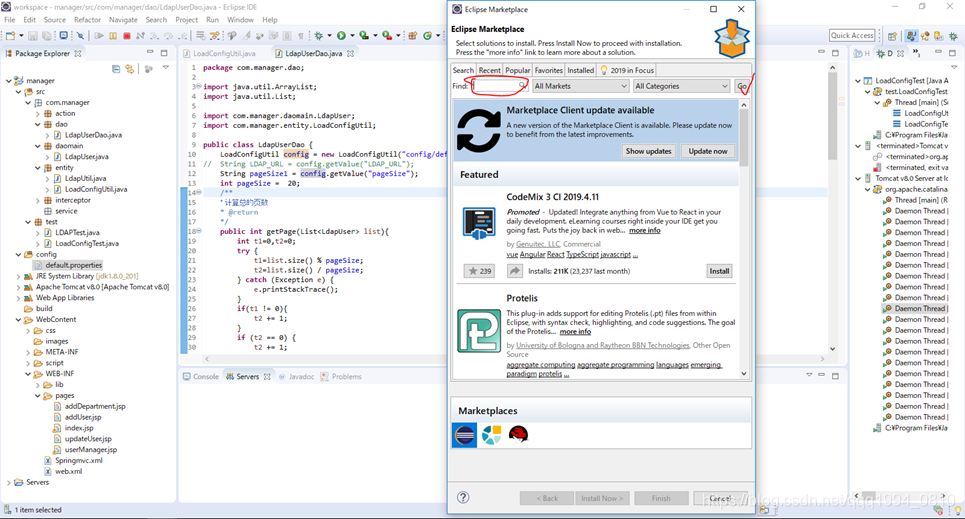This screenshot has height=519, width=965.
Task: Select the Favorites tab in Marketplace
Action: point(548,70)
